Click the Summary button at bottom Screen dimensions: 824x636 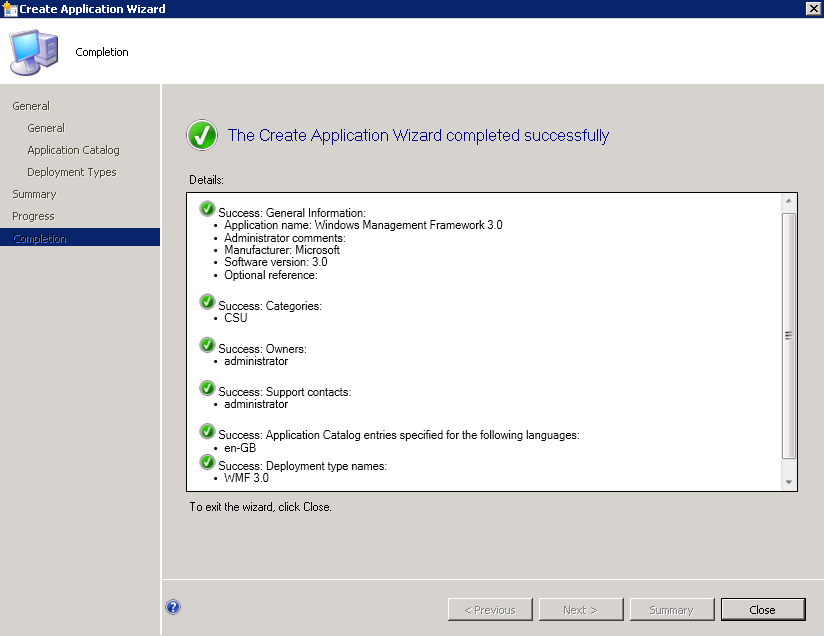[x=672, y=610]
